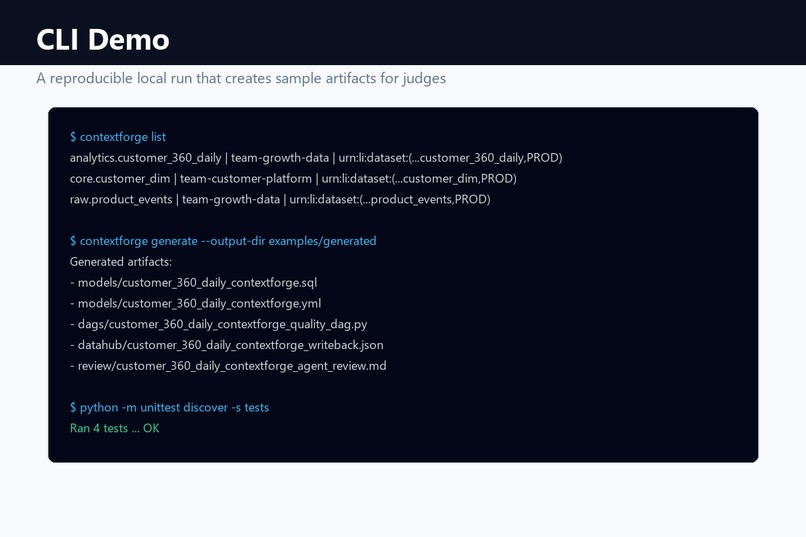Image resolution: width=806 pixels, height=537 pixels.
Task: Click the core.customer_dim output row
Action: point(293,178)
